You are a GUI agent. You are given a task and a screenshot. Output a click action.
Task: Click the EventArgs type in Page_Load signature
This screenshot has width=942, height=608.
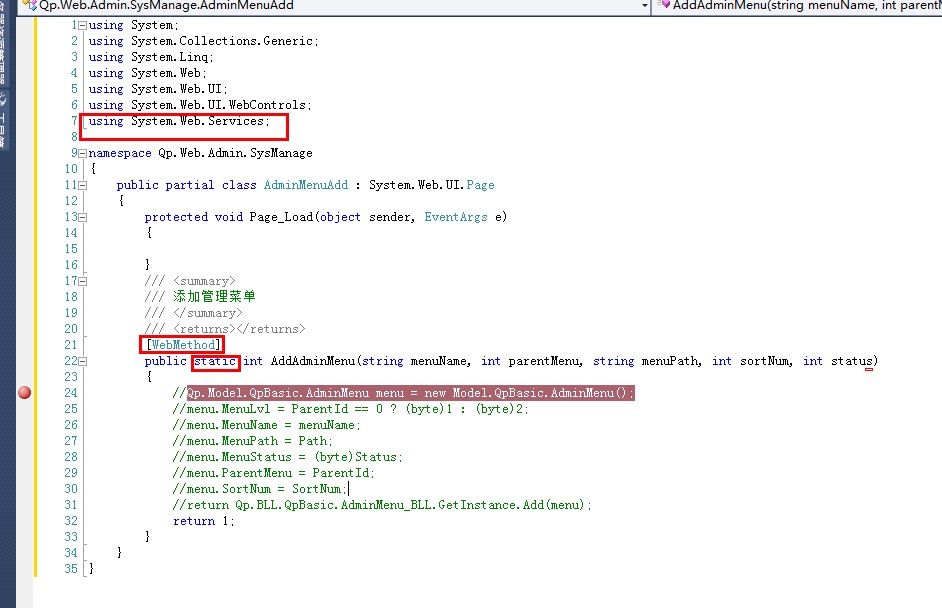point(456,217)
